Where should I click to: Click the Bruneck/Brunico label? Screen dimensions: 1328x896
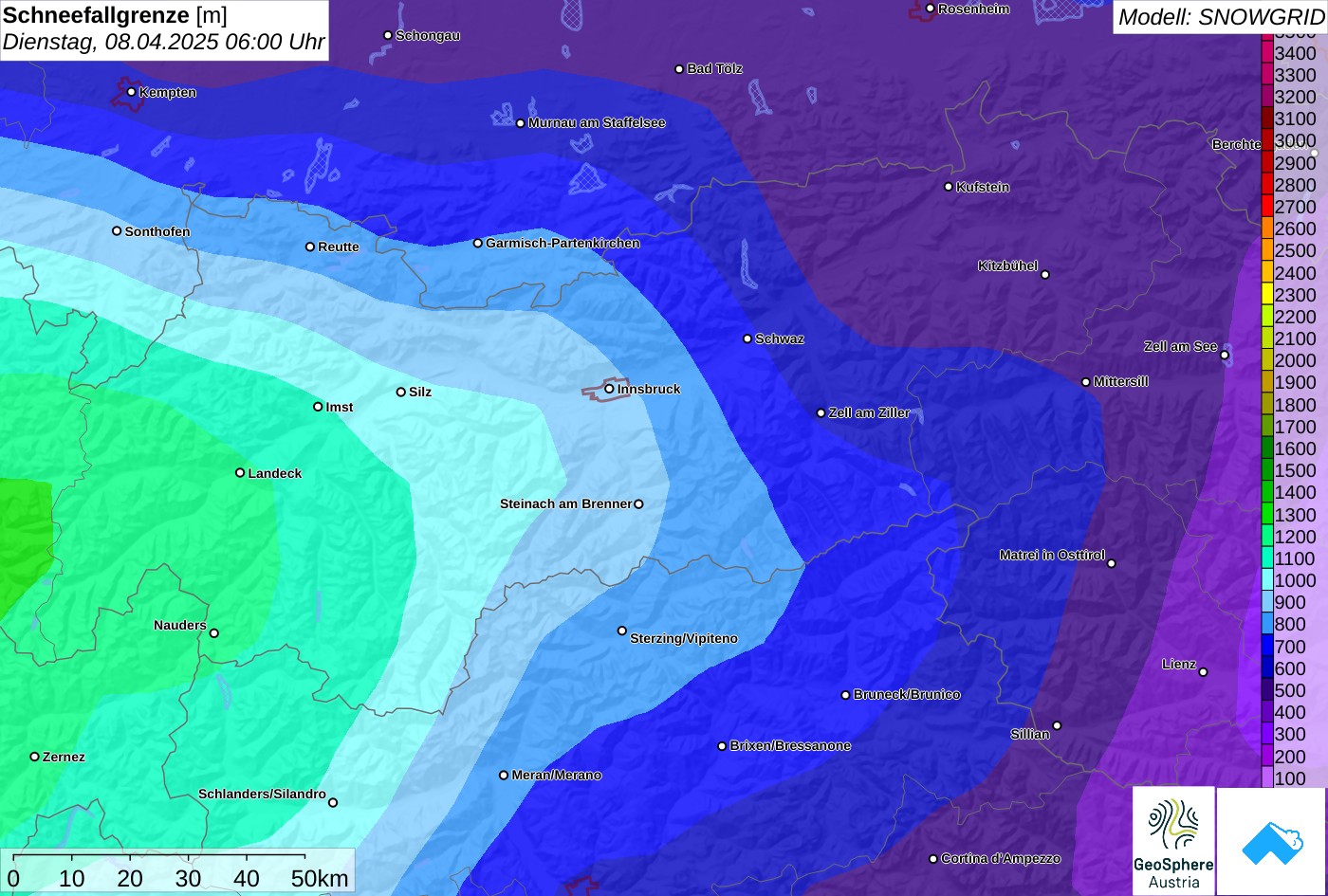click(x=907, y=695)
